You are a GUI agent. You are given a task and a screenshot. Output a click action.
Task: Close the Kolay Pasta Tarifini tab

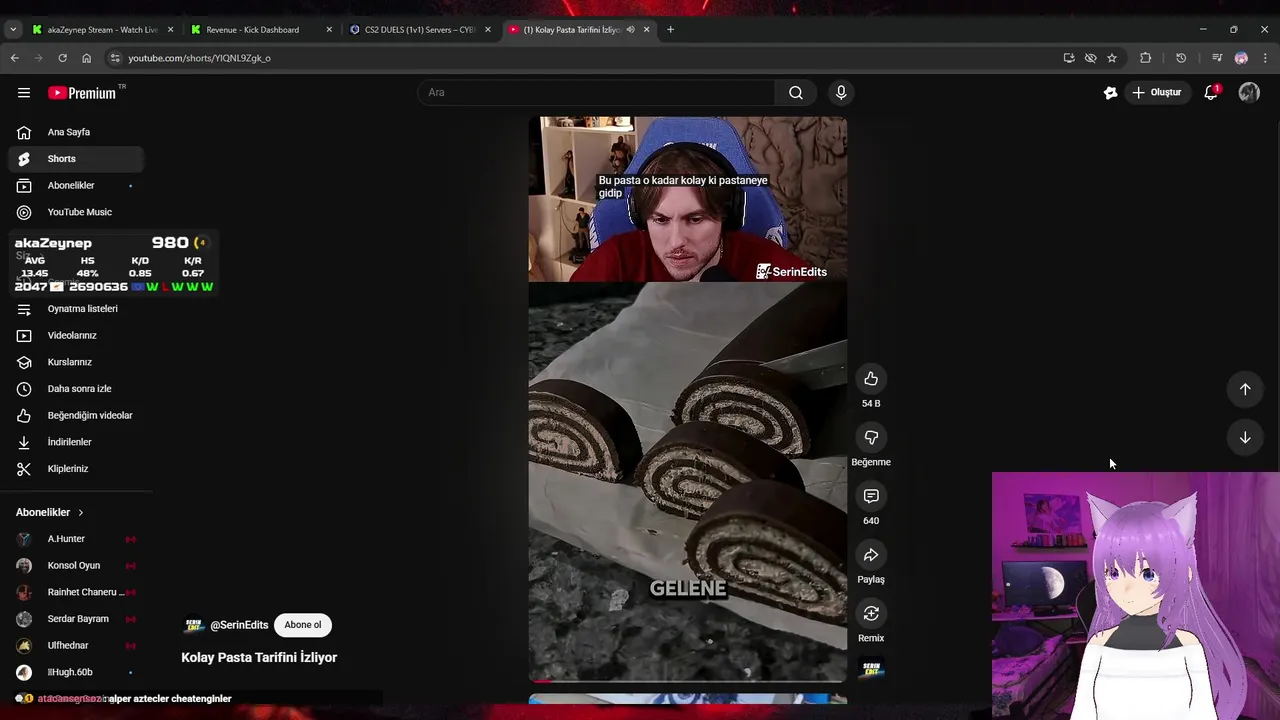point(647,30)
